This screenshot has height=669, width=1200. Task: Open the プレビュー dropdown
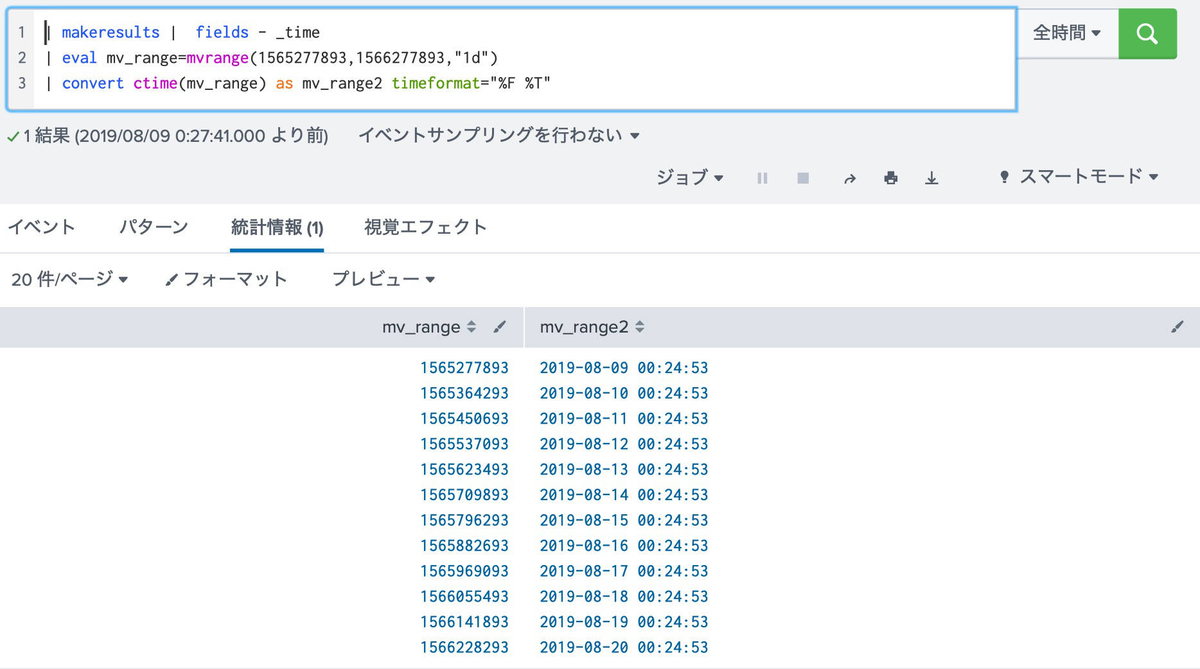(x=383, y=280)
